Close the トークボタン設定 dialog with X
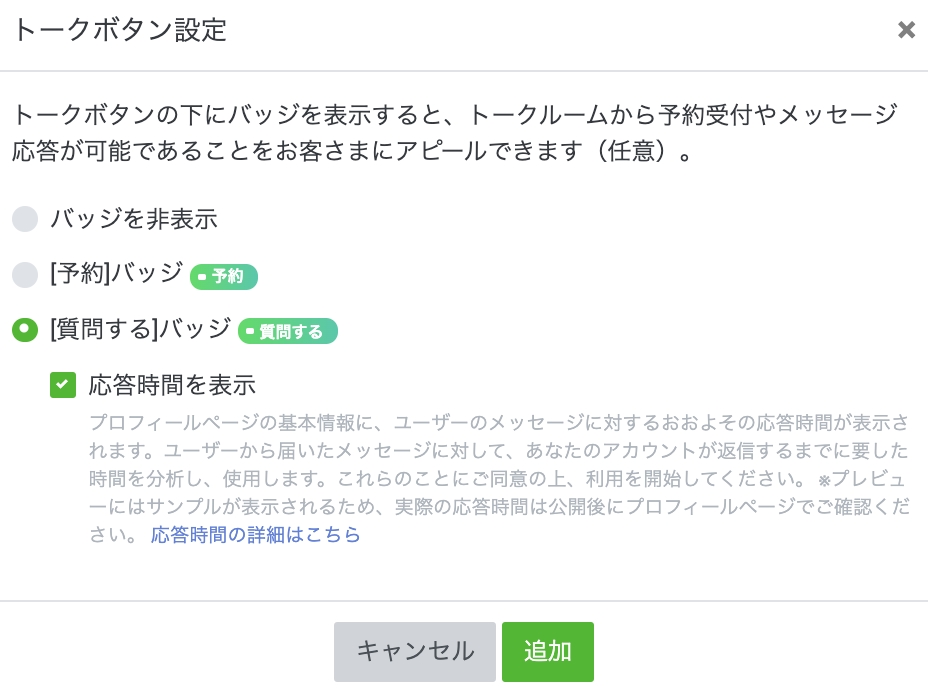Viewport: 928px width, 692px height. point(906,30)
